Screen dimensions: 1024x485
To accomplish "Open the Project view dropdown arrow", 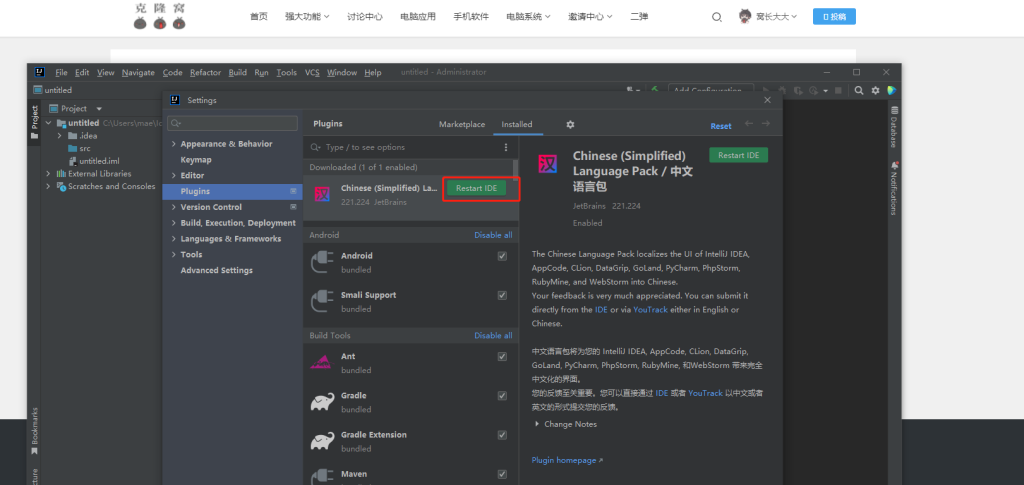I will 99,109.
